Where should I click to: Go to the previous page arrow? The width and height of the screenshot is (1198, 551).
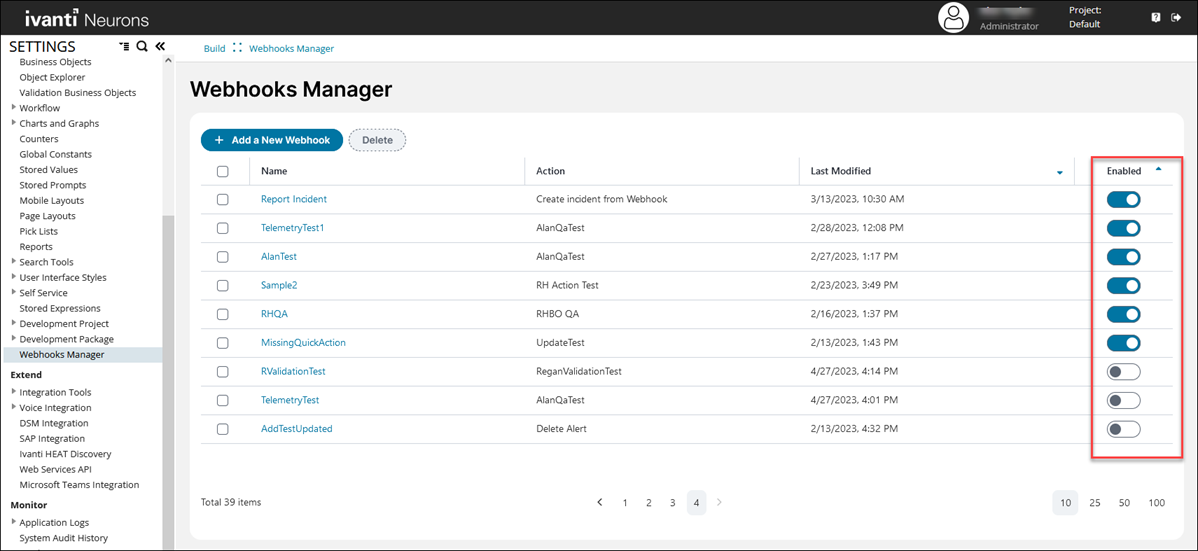[600, 502]
